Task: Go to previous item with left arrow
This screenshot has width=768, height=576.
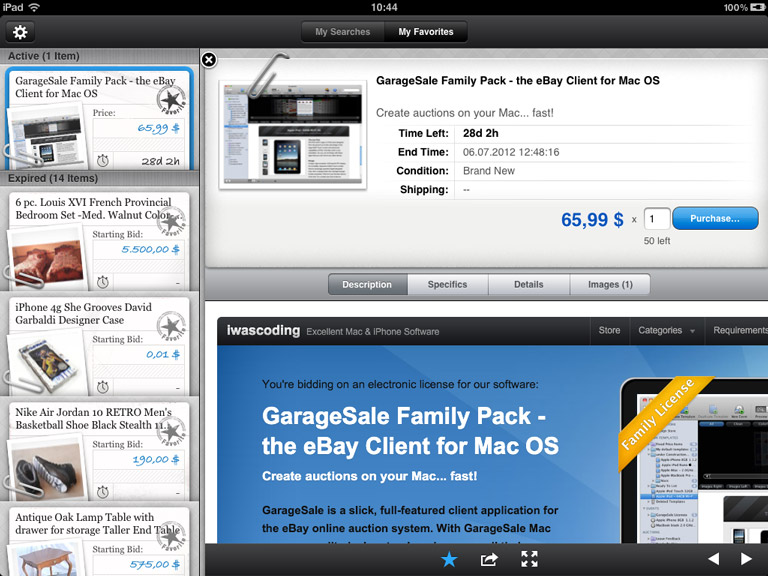Action: point(714,559)
